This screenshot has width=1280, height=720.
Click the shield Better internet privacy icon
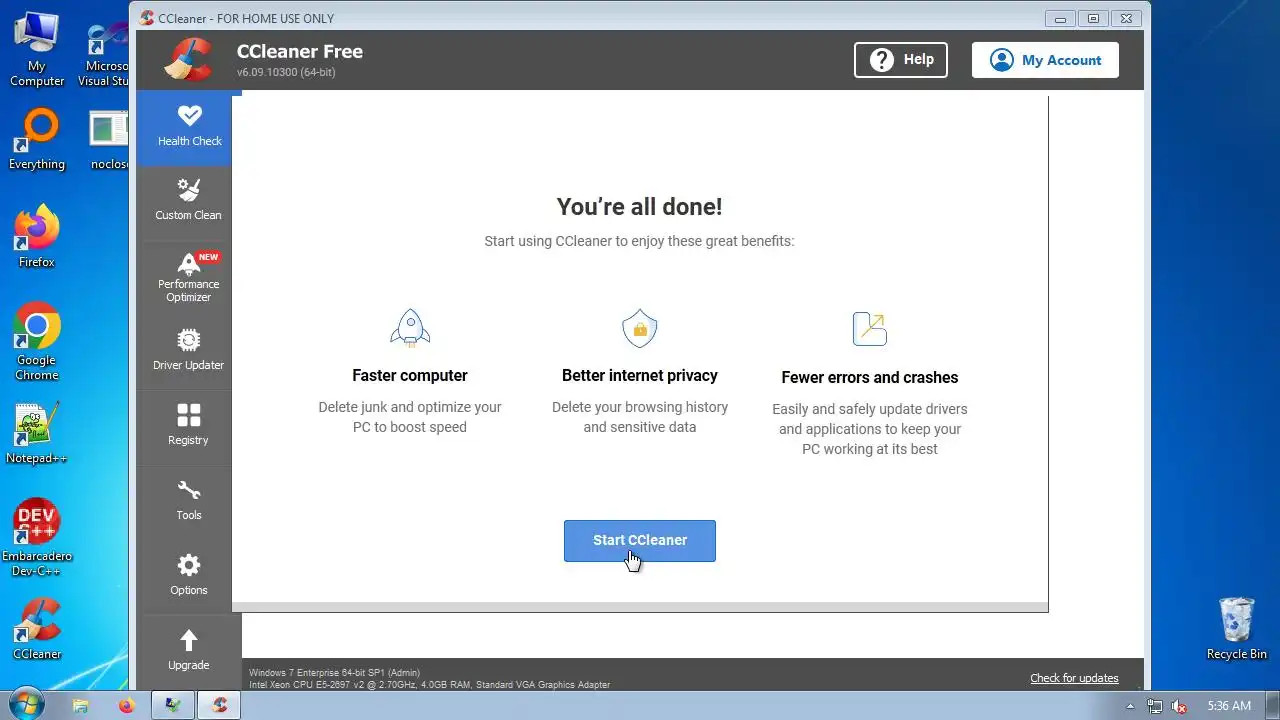pyautogui.click(x=640, y=328)
